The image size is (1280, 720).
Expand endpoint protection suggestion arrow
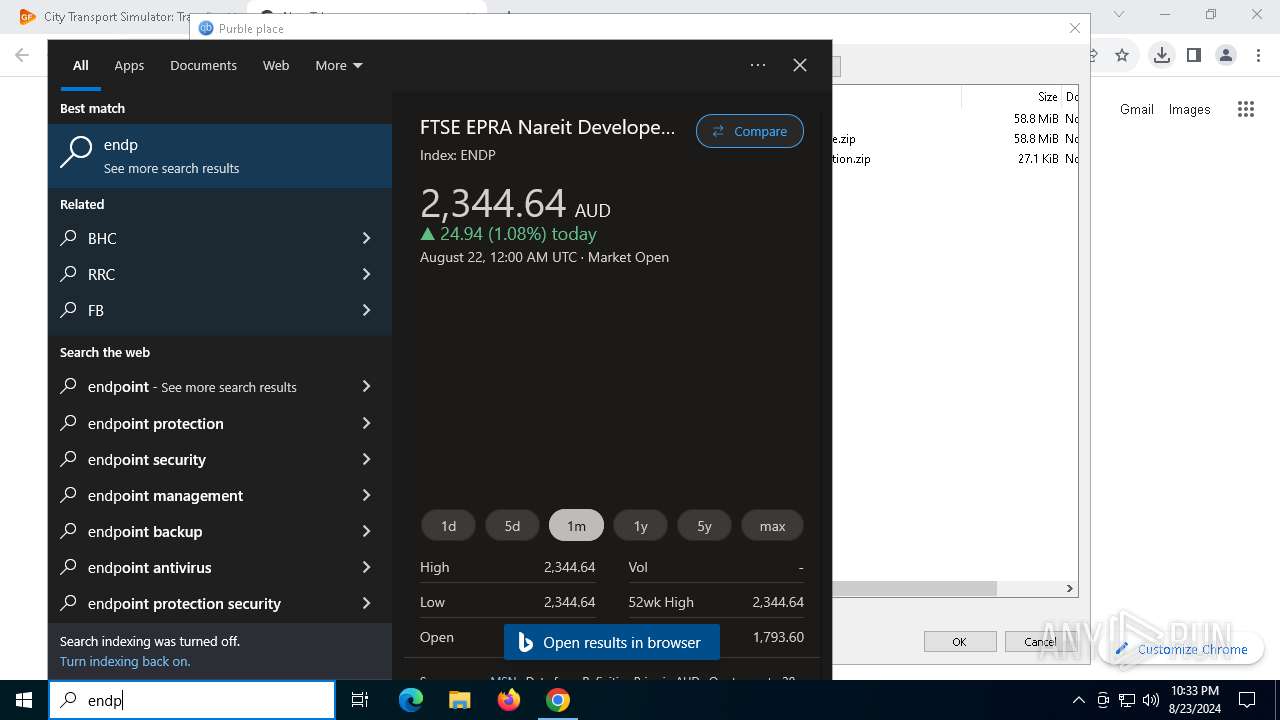366,423
